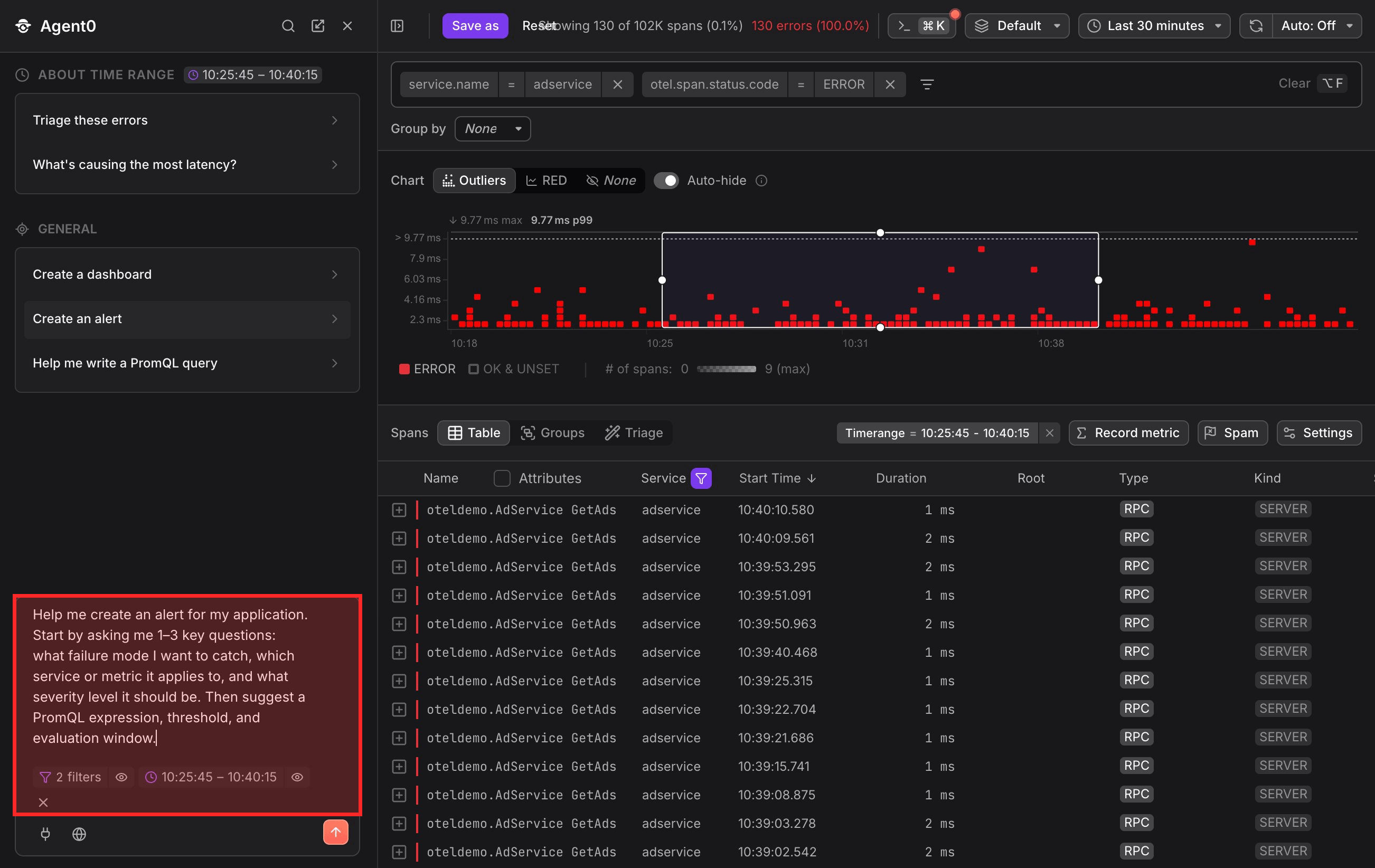Select the RED chart tab
Screen dimensions: 1375x868
547,181
